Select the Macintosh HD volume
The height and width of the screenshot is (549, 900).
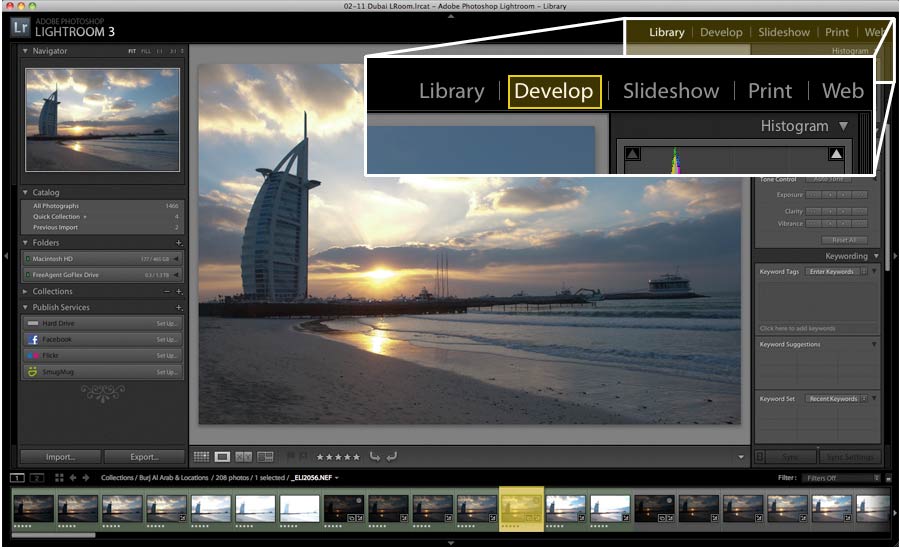[102, 259]
